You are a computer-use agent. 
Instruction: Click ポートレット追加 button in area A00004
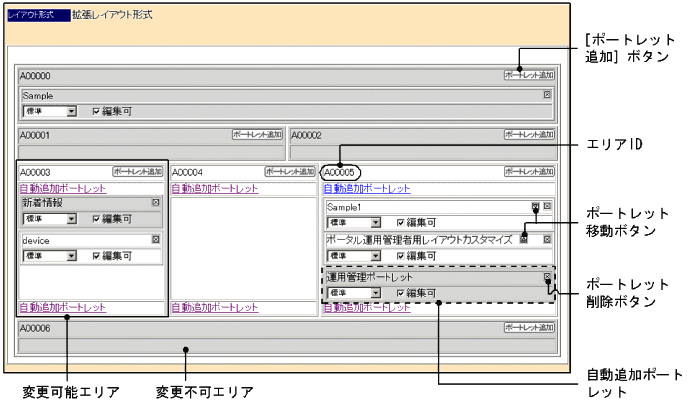click(290, 172)
